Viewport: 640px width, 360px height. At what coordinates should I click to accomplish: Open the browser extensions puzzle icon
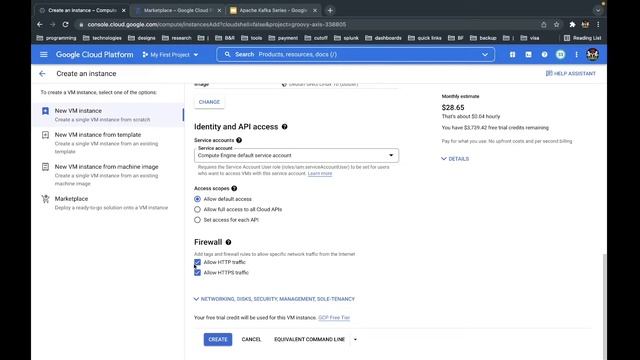572,24
